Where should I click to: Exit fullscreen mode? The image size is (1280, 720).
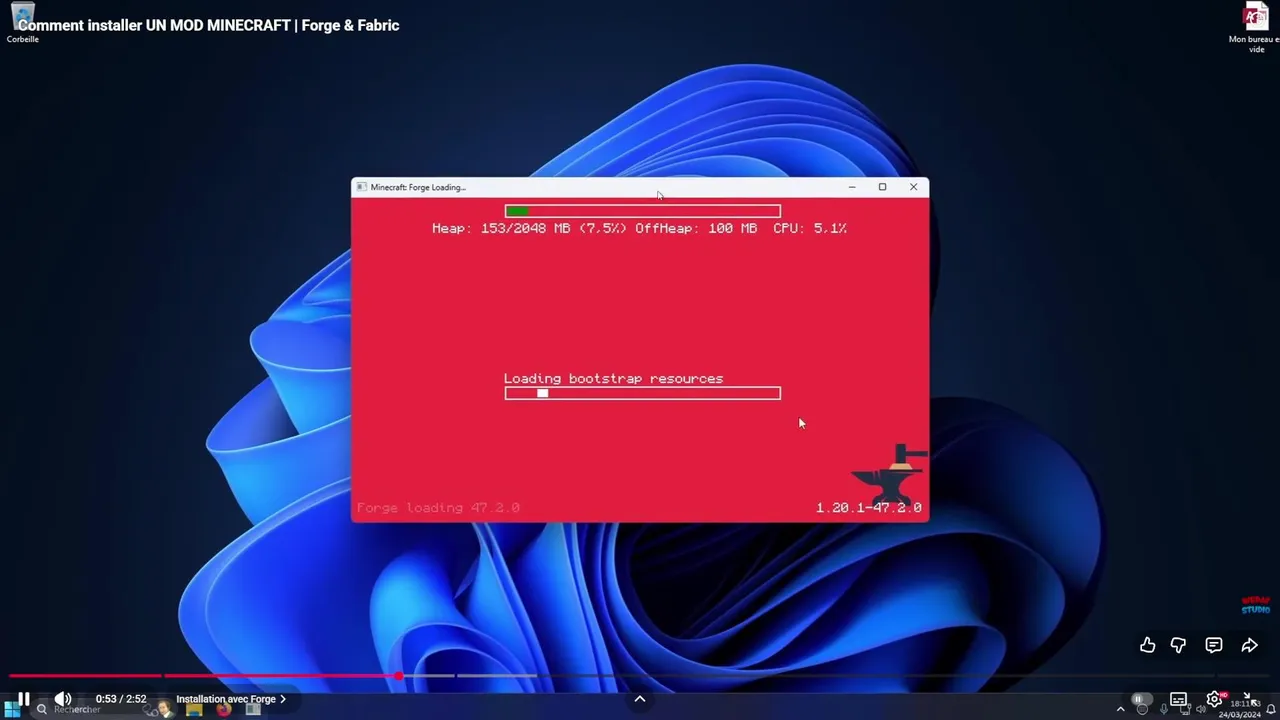[x=1248, y=697]
